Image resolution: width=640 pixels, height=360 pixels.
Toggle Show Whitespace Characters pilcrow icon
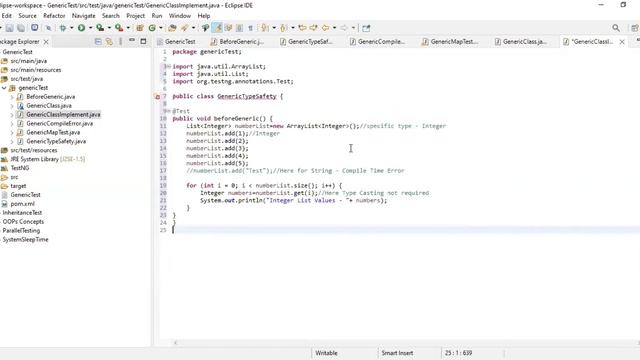click(x=251, y=28)
